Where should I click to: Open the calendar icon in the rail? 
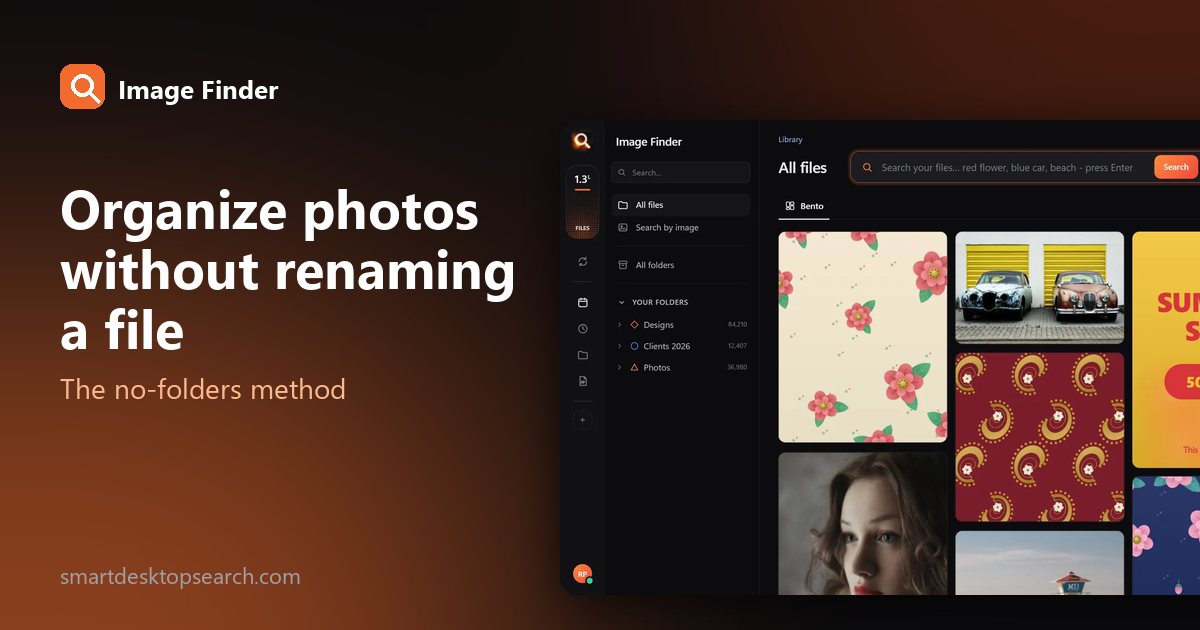583,302
